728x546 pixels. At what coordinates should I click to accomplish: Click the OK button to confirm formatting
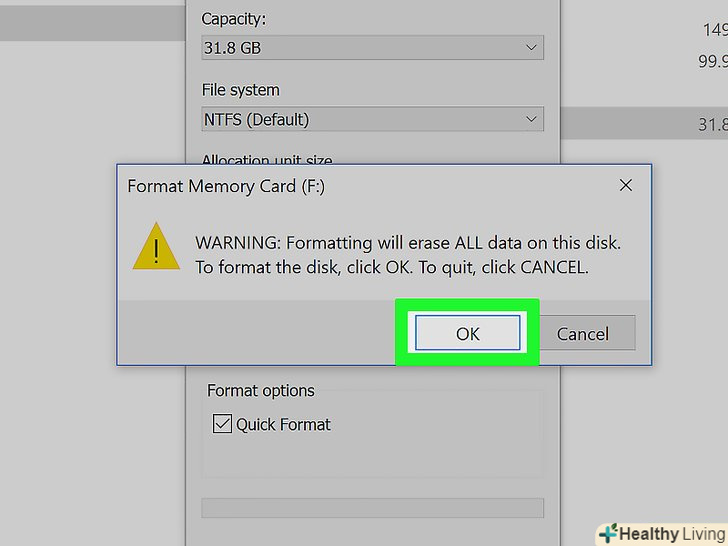468,333
